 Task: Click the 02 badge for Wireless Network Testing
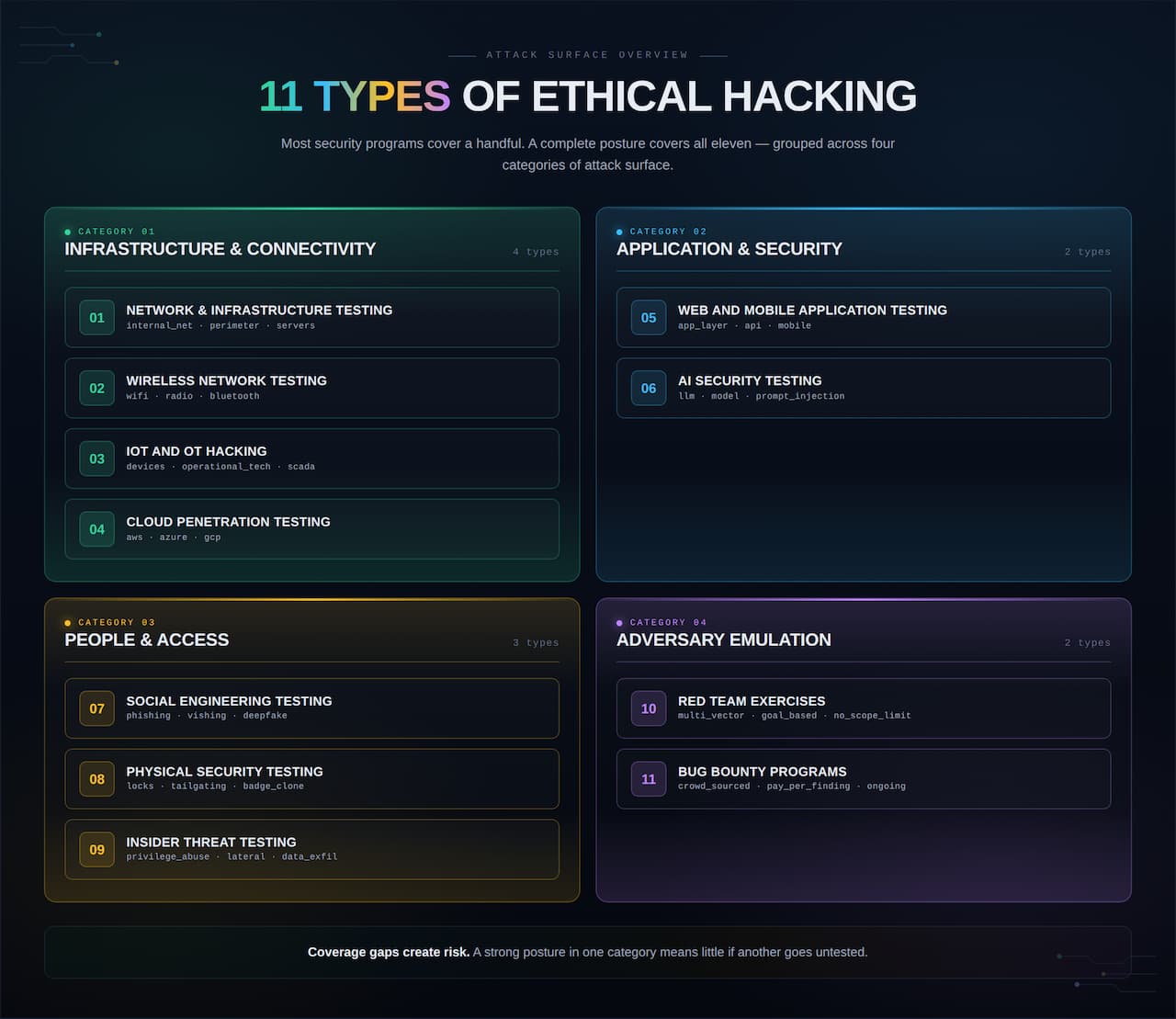coord(96,388)
